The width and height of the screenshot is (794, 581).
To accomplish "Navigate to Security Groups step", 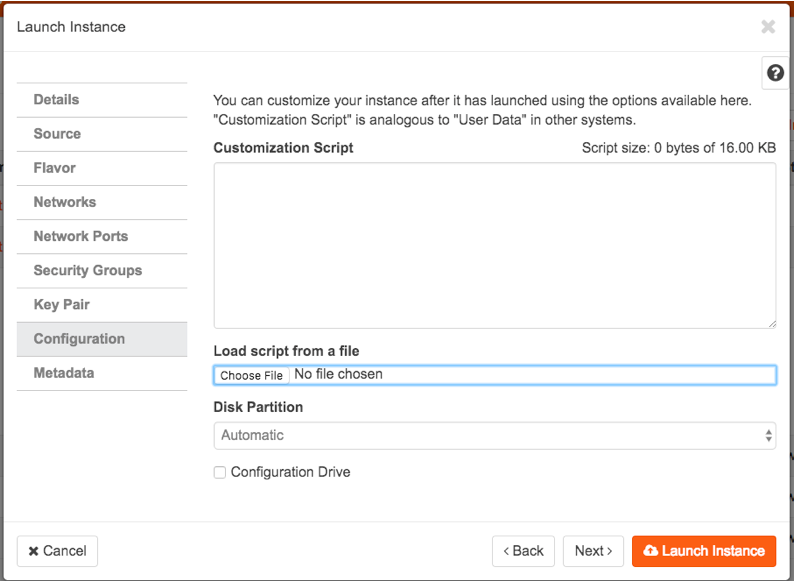I will point(88,270).
